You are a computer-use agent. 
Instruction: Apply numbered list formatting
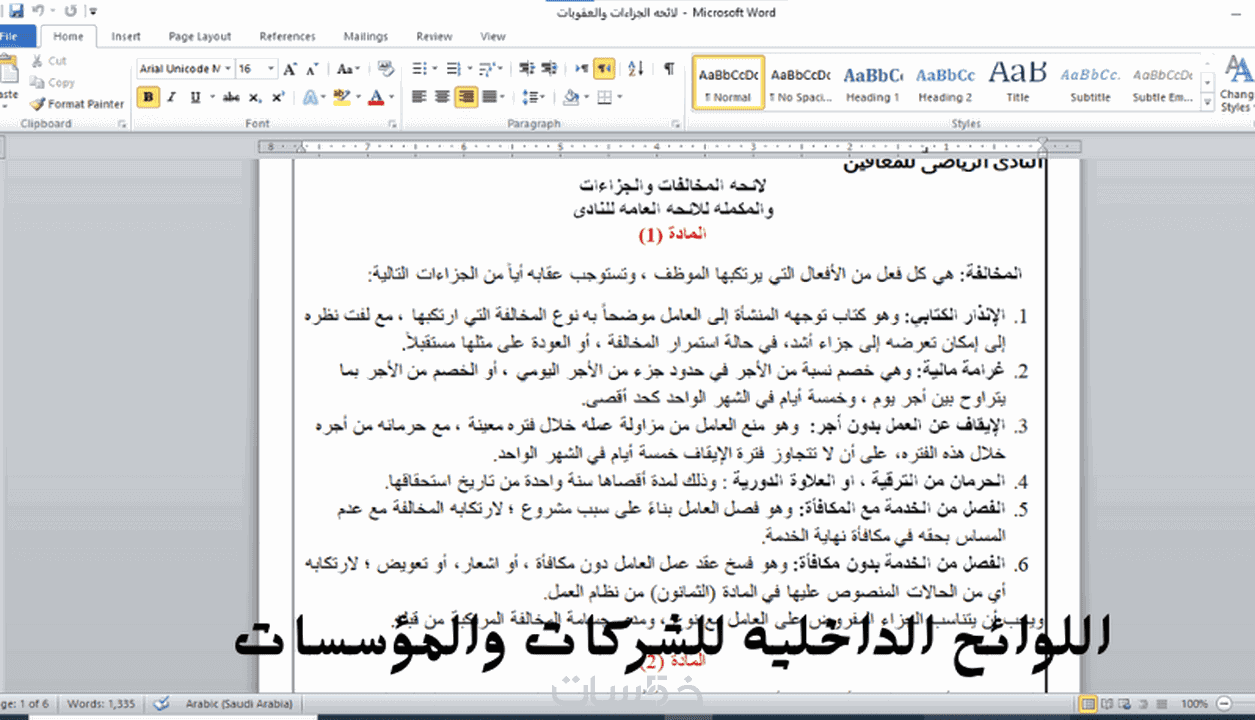click(454, 69)
